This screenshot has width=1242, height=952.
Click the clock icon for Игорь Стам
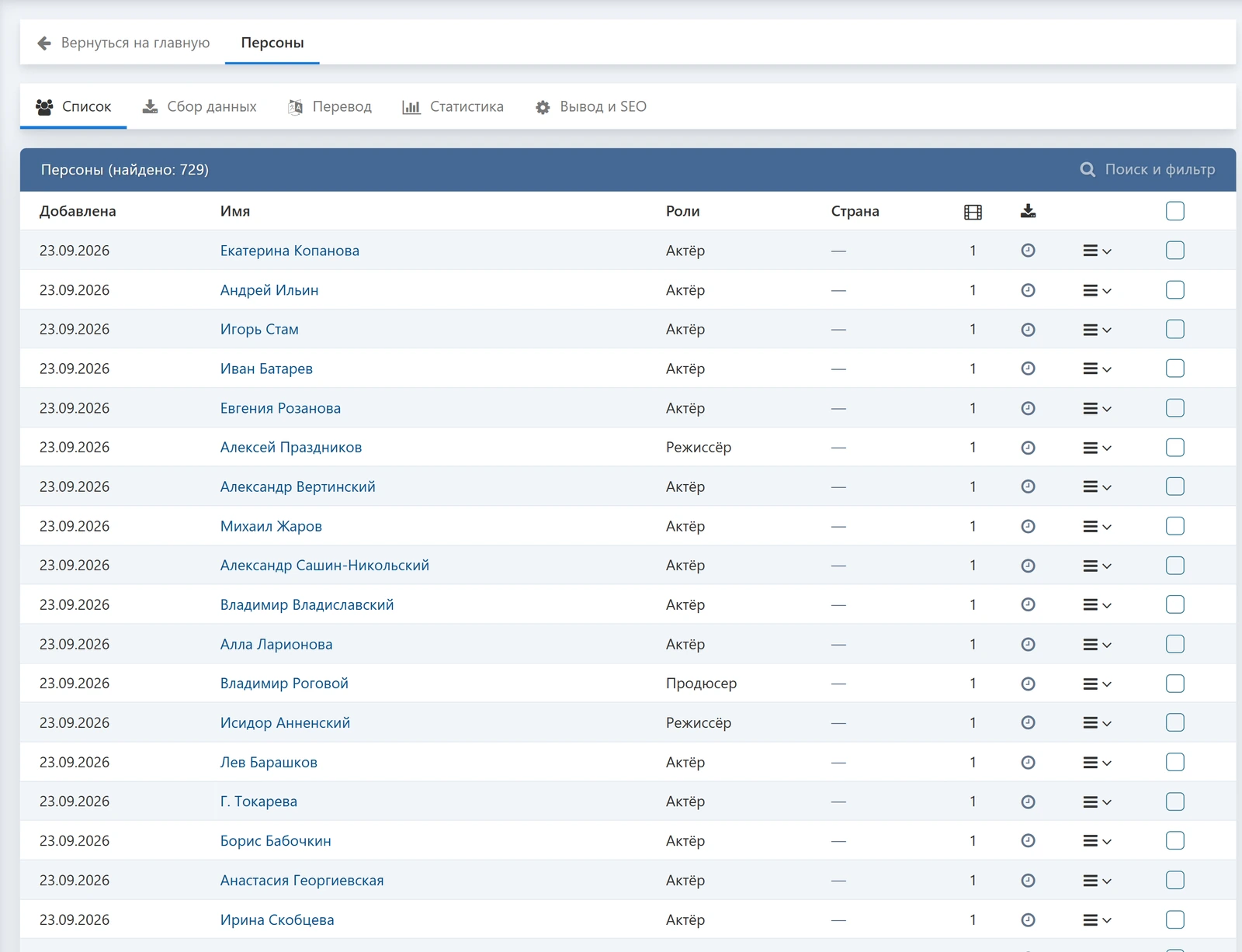pyautogui.click(x=1028, y=330)
